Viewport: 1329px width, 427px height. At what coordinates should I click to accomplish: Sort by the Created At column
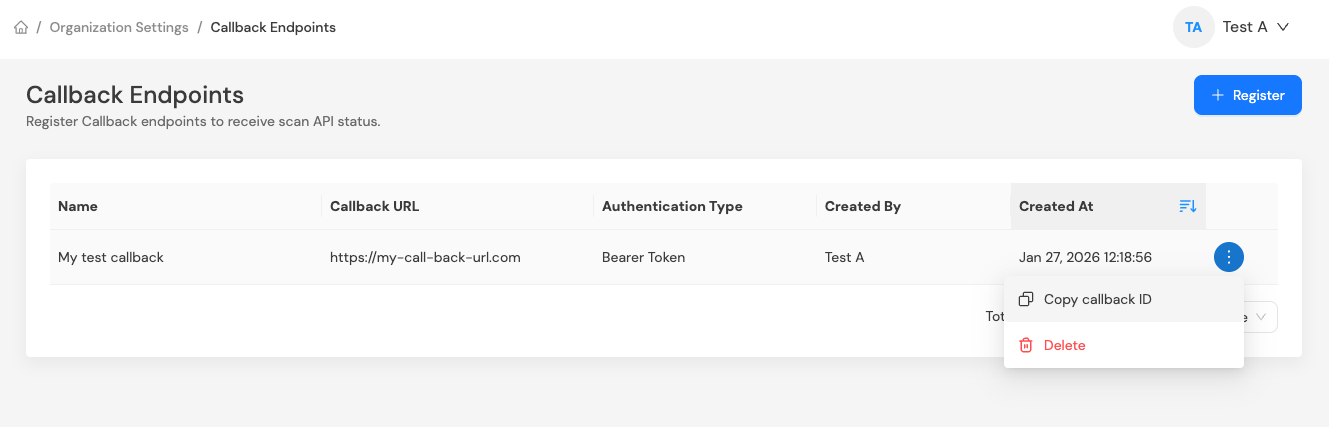(x=1055, y=206)
